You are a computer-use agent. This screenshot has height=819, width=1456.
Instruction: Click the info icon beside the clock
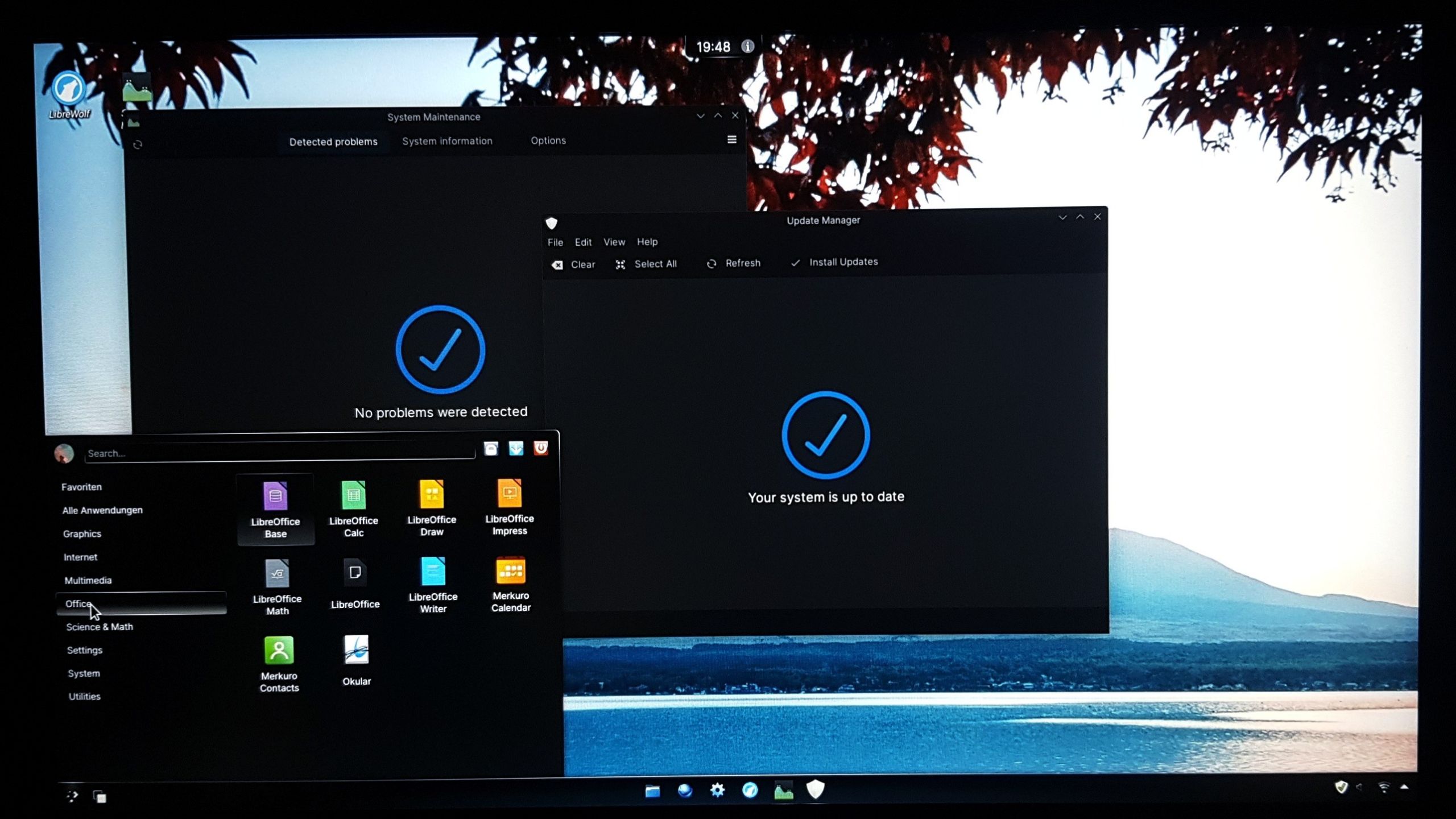point(748,46)
